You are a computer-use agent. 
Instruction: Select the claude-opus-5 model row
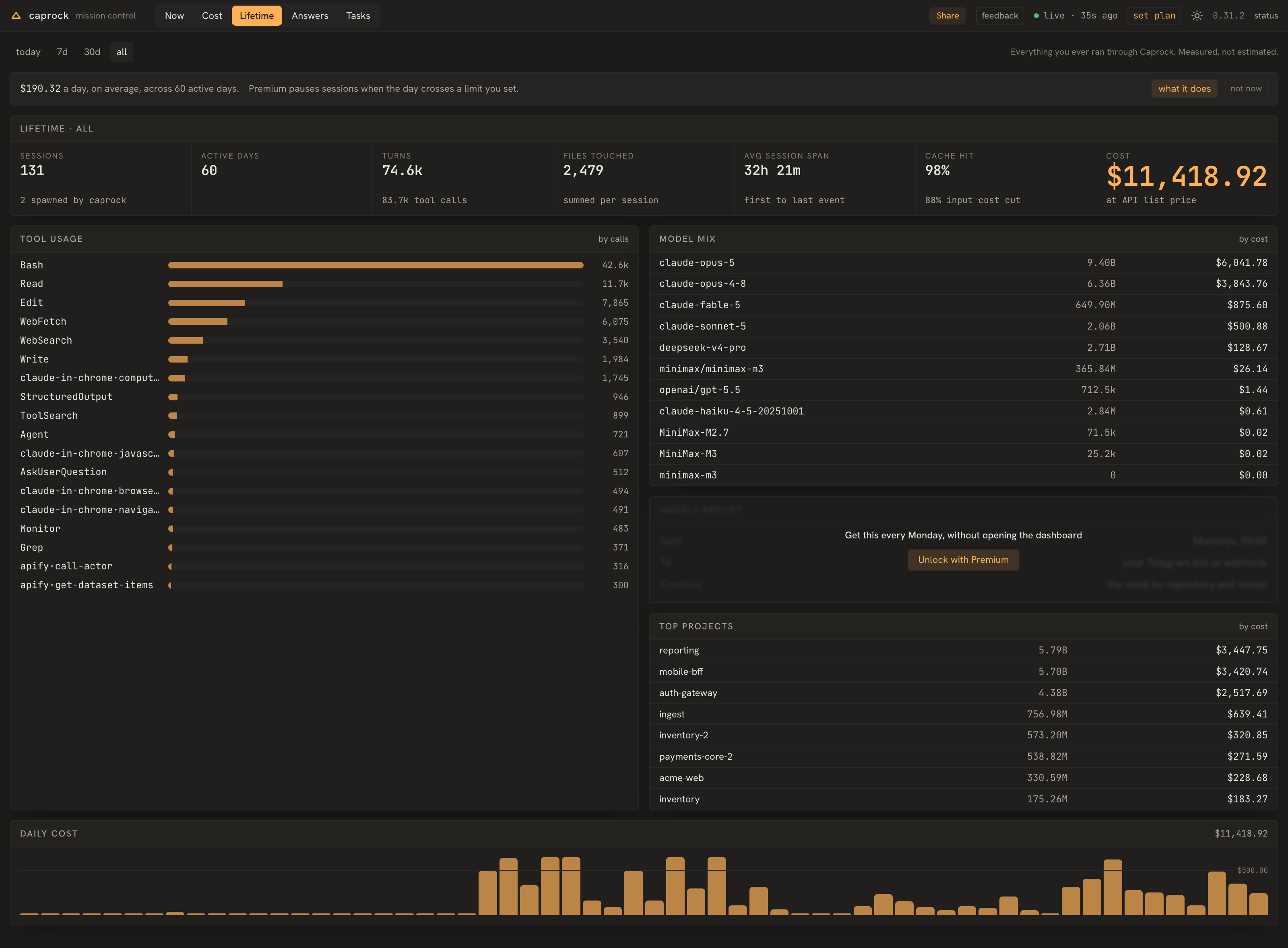pyautogui.click(x=963, y=263)
